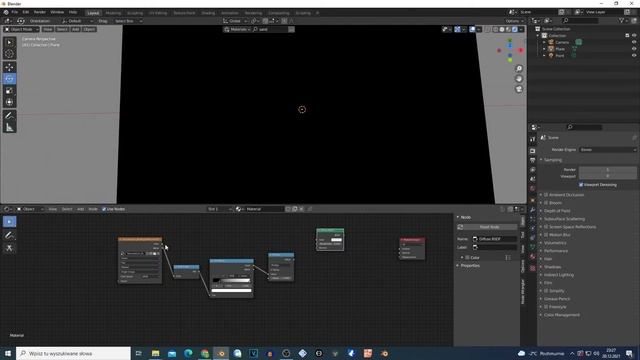The height and width of the screenshot is (360, 640).
Task: Open the Options popover in viewport header
Action: (x=514, y=21)
